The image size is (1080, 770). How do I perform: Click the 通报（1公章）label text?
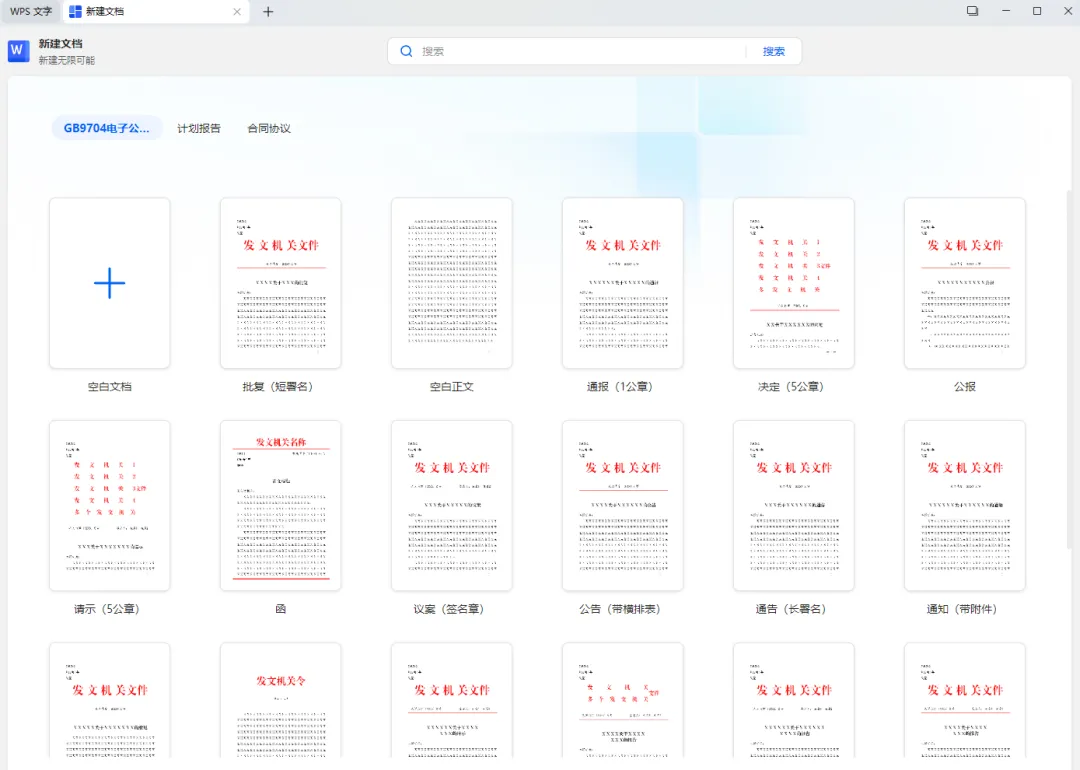pyautogui.click(x=619, y=386)
